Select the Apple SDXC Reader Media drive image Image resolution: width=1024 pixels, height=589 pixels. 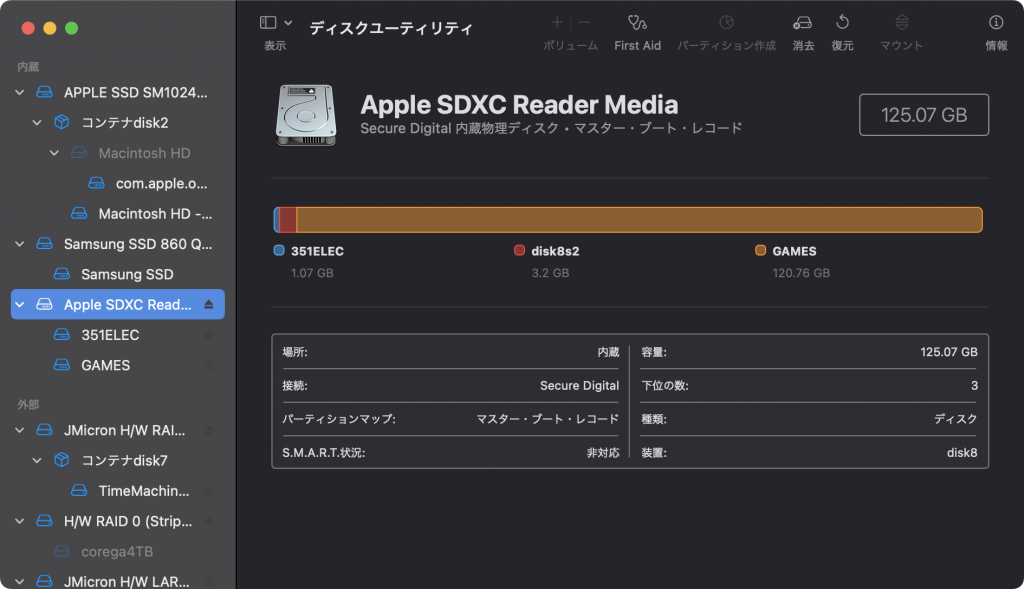(306, 115)
